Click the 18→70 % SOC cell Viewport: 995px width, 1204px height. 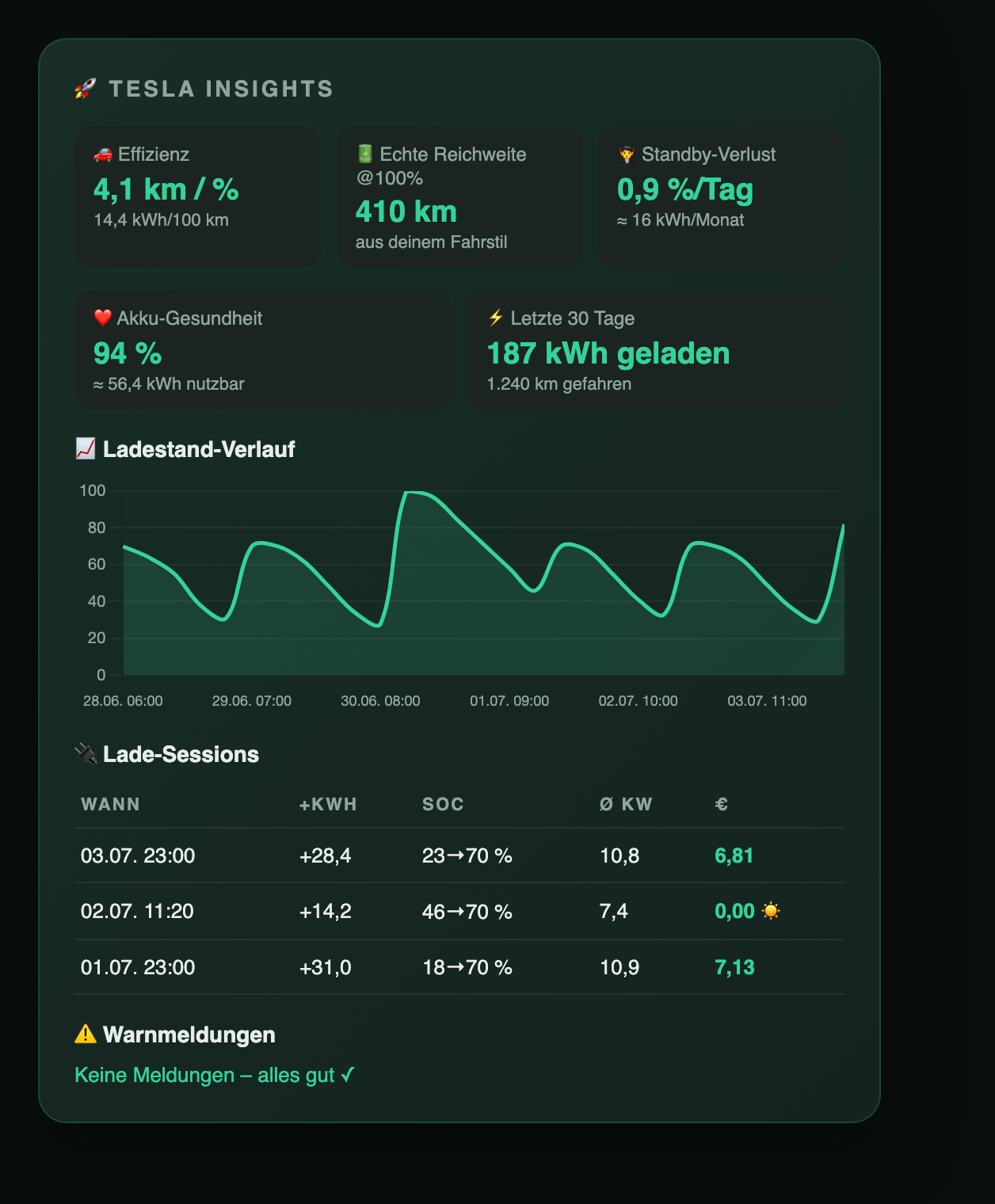pyautogui.click(x=467, y=967)
